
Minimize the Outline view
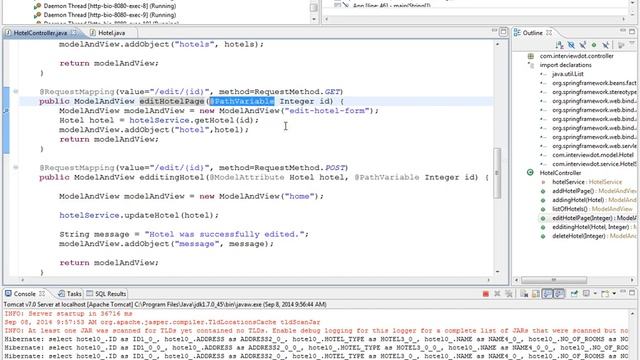pyautogui.click(x=622, y=30)
